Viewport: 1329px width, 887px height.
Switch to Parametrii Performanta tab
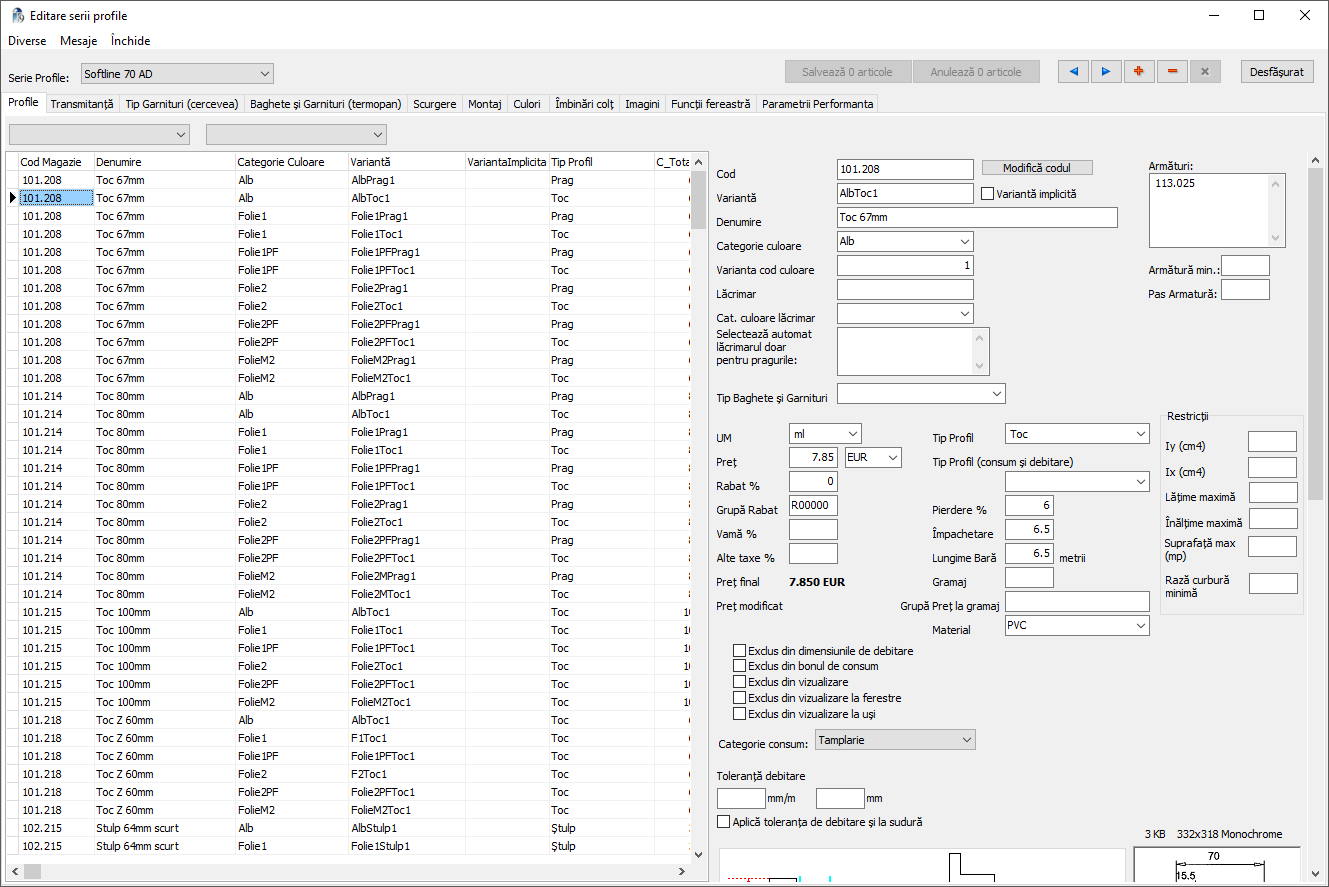(x=818, y=104)
